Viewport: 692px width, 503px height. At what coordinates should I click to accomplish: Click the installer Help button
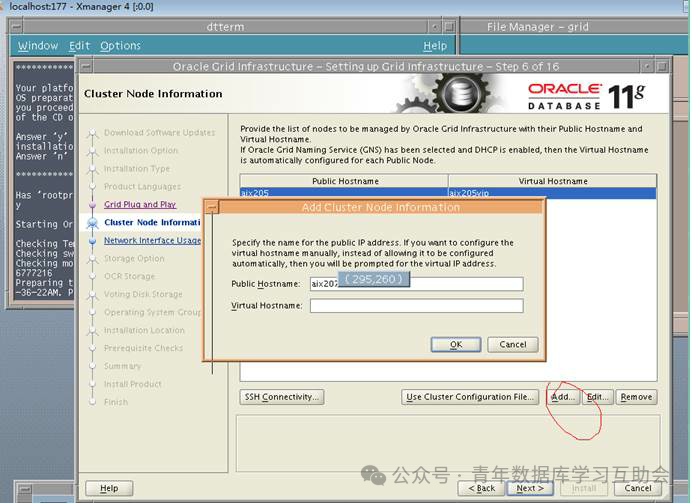[109, 488]
